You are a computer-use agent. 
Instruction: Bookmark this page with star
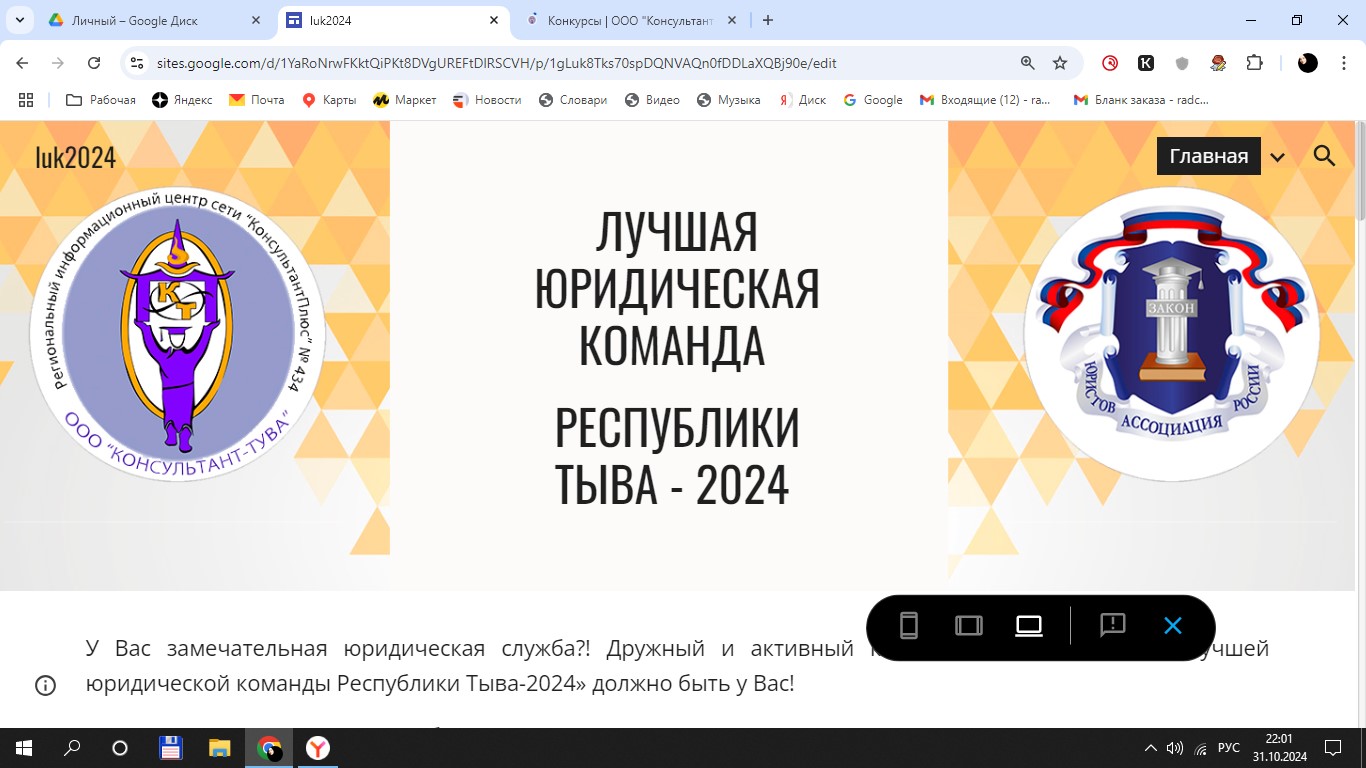[1060, 63]
